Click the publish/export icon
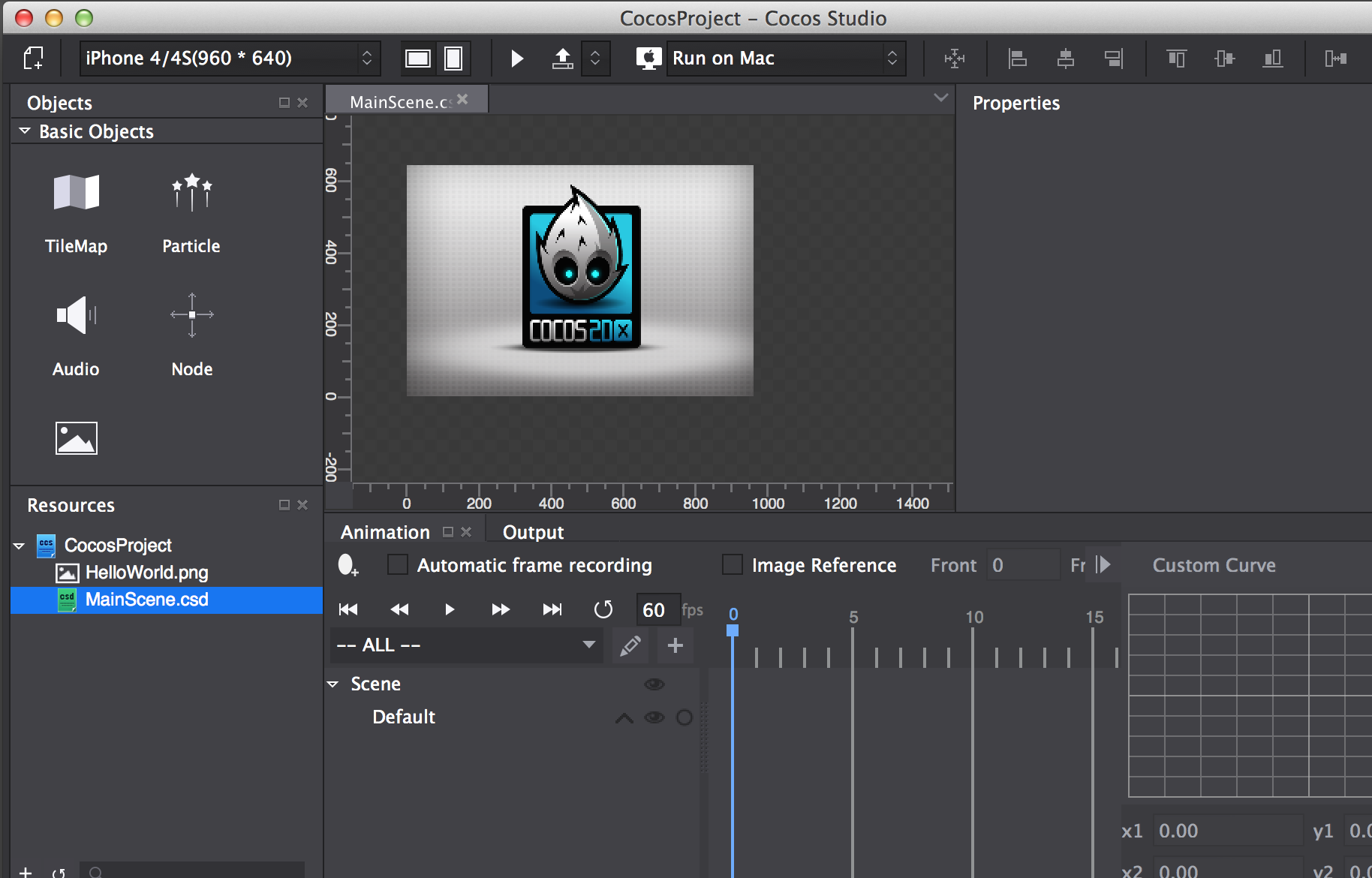Screen dimensions: 1372x878 (x=562, y=59)
